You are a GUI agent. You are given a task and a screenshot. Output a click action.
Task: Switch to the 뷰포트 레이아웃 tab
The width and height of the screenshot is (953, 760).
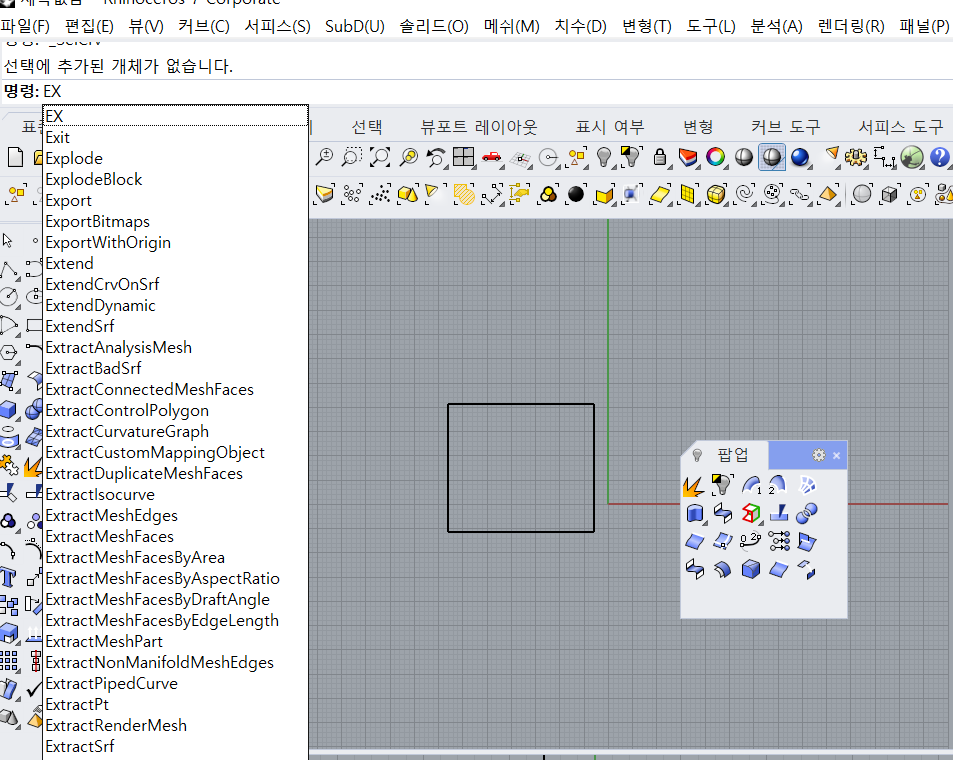pos(479,126)
